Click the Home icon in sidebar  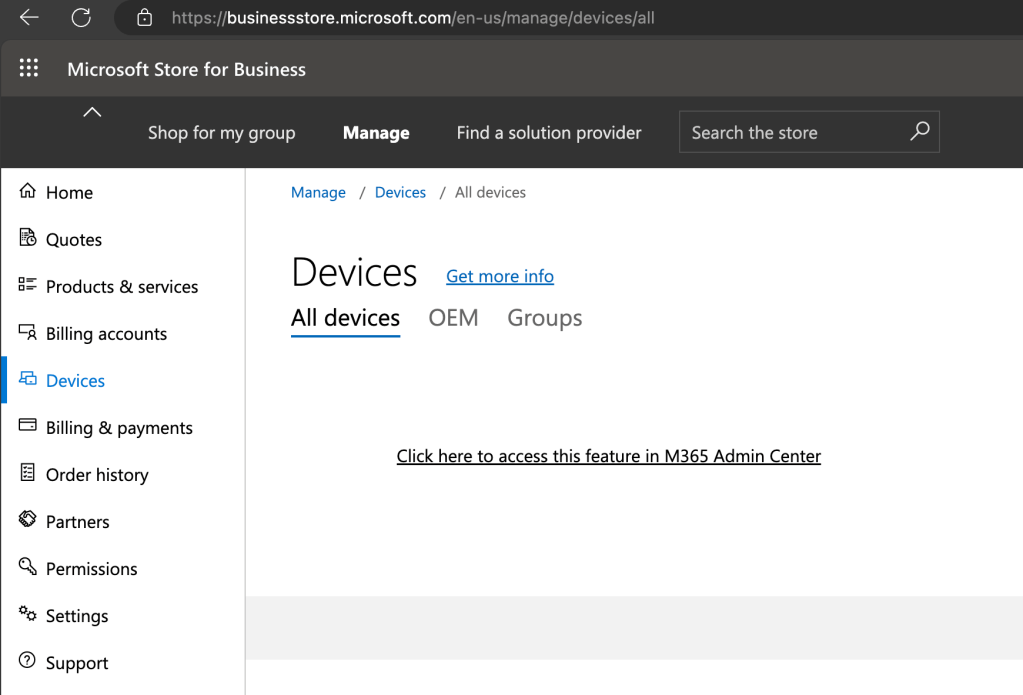click(27, 192)
